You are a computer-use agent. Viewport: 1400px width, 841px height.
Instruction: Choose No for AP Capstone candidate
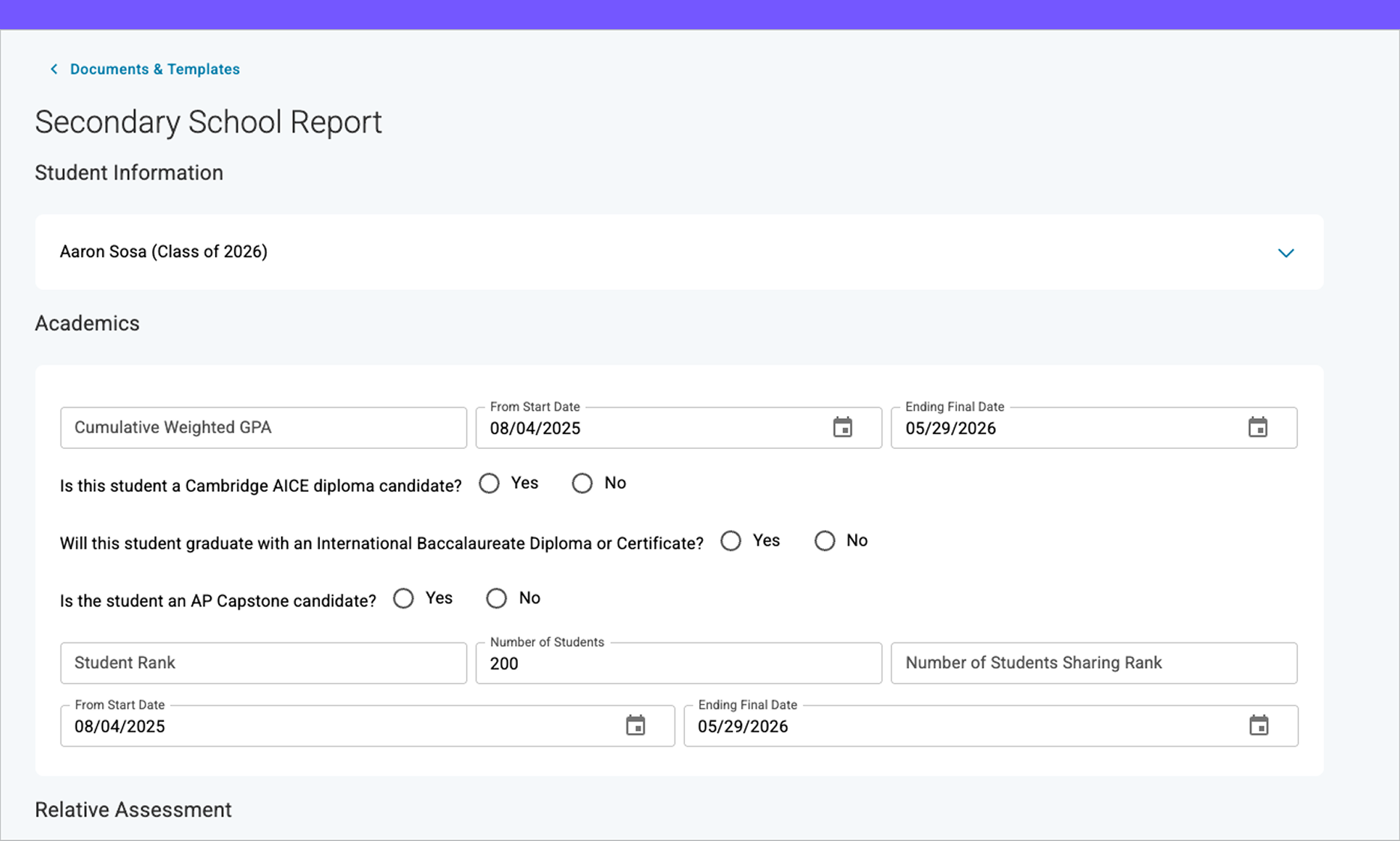496,598
